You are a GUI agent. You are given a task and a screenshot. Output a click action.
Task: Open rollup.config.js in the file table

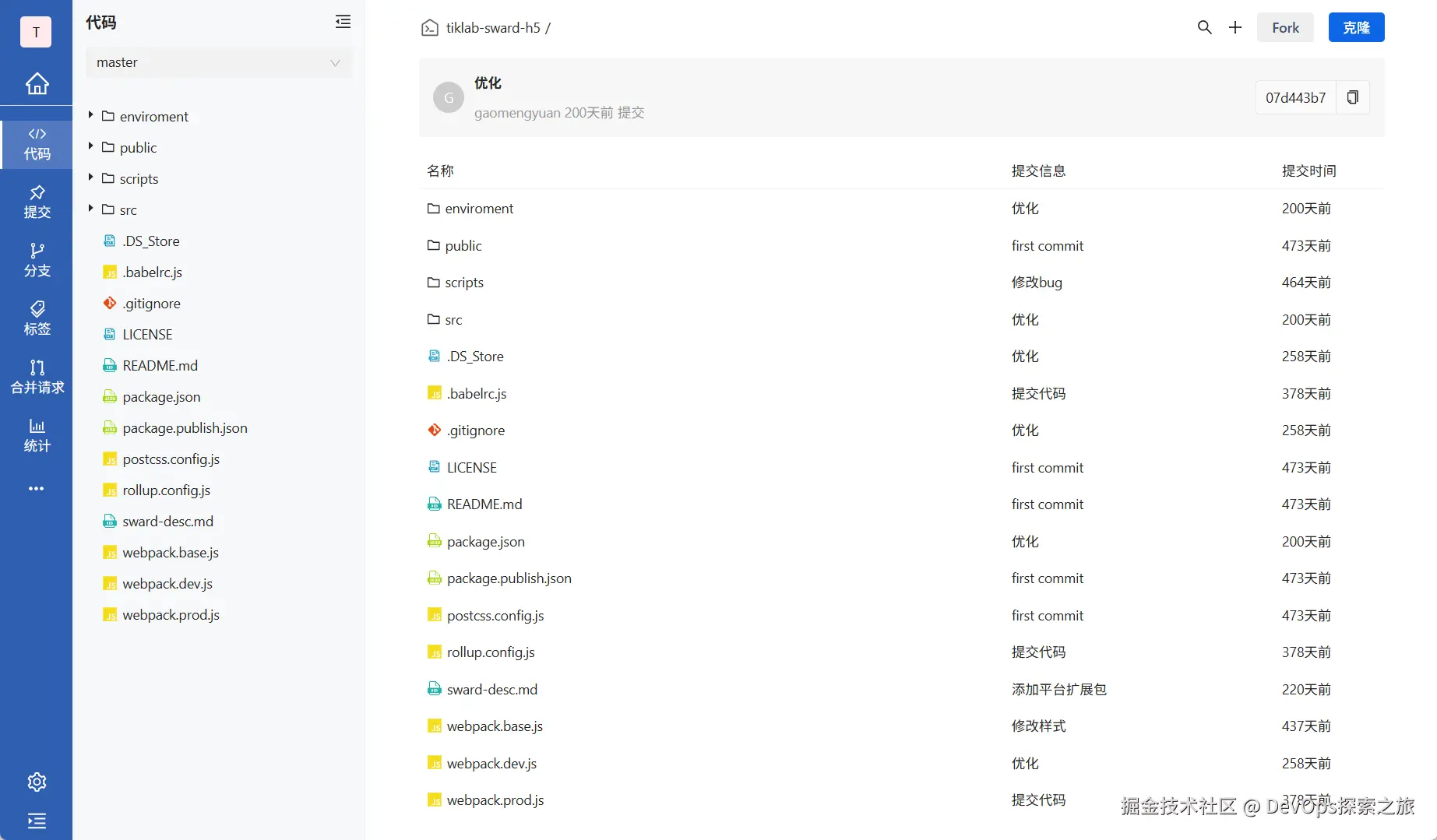tap(491, 652)
